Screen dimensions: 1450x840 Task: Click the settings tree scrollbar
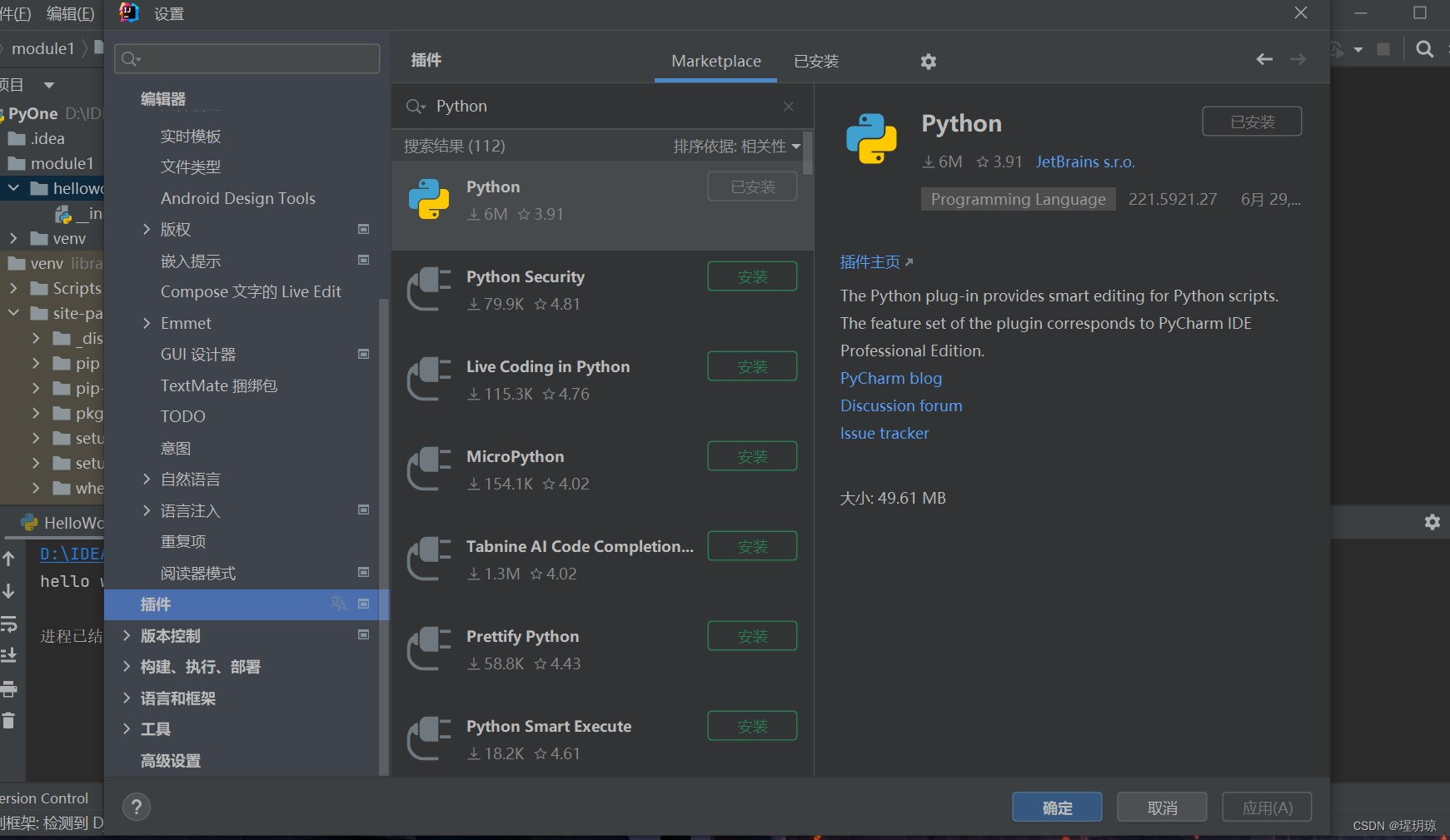pos(383,537)
